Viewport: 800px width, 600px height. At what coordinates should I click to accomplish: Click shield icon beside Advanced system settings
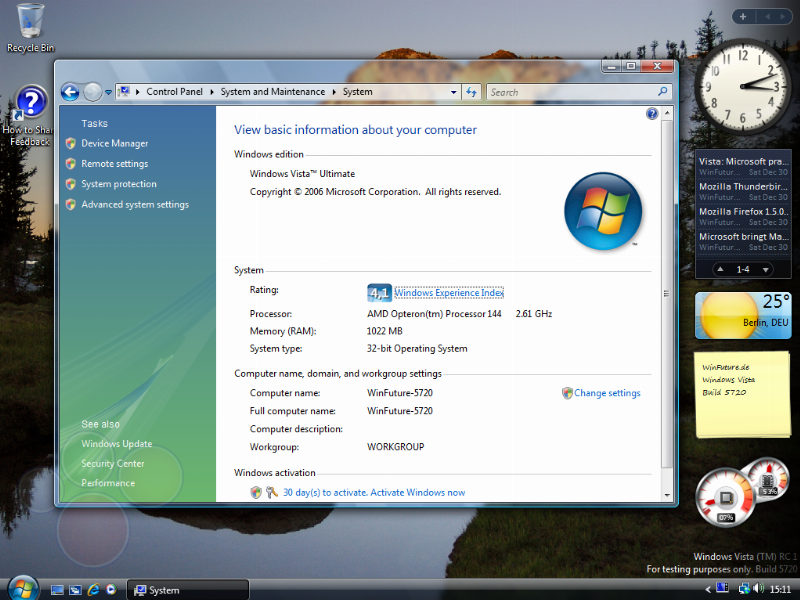point(71,205)
